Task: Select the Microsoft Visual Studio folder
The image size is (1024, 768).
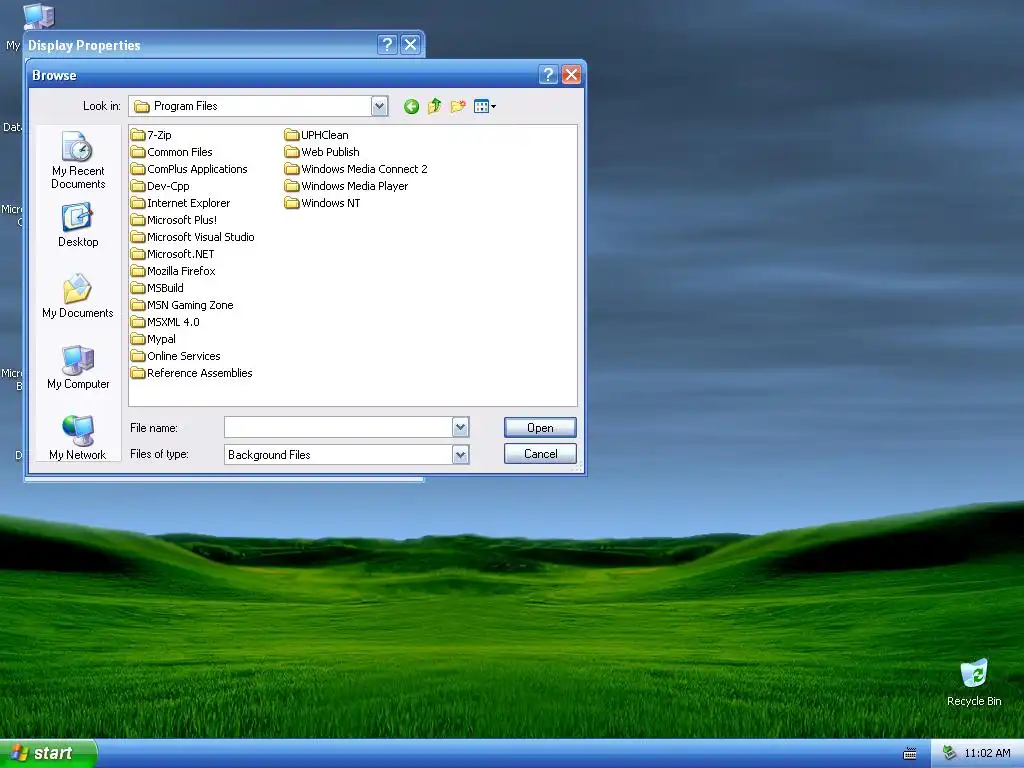Action: coord(193,237)
